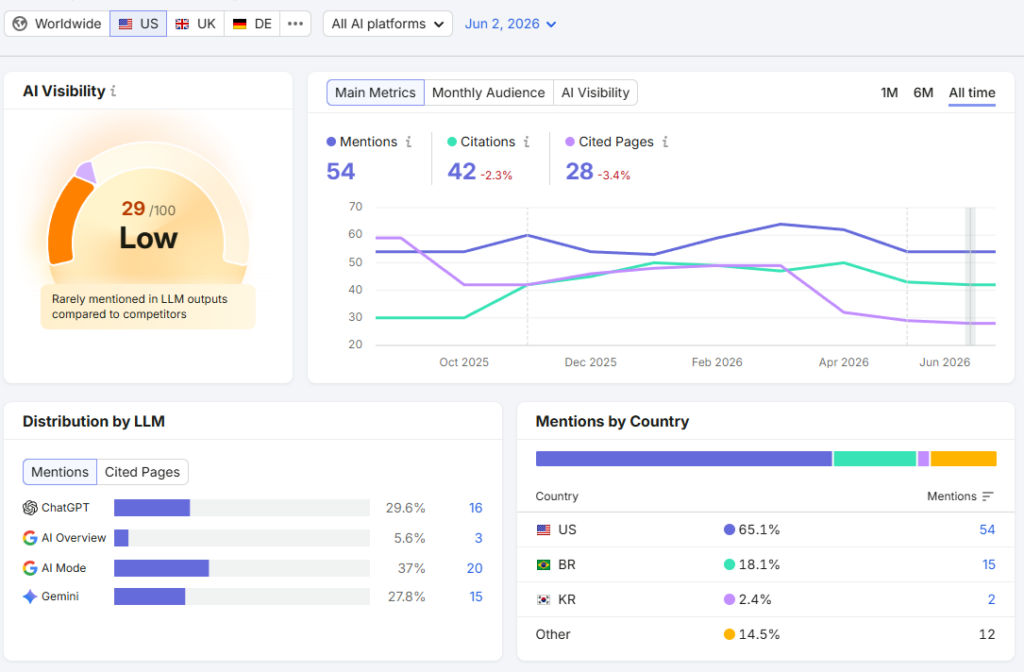Click the Cited Pages value 28
Image resolution: width=1024 pixels, height=672 pixels.
(x=579, y=171)
